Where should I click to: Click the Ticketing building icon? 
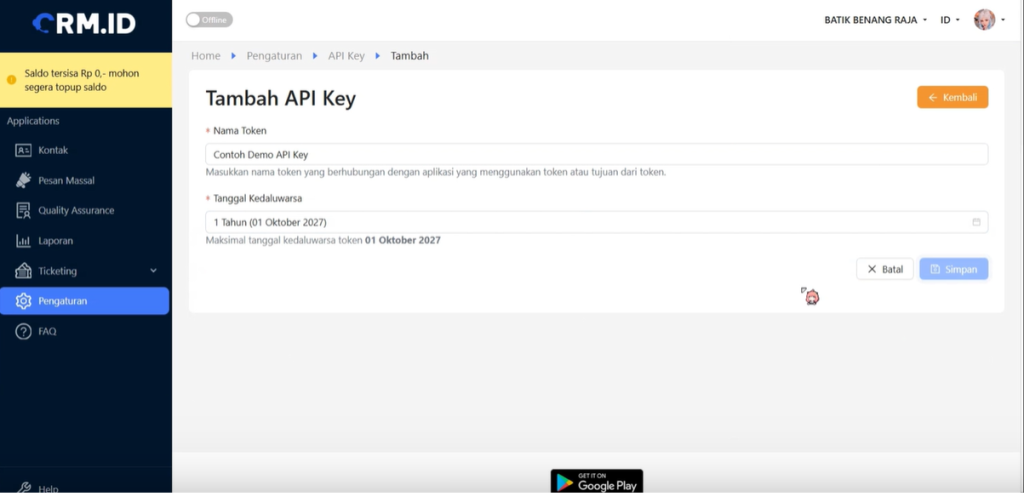coord(24,270)
